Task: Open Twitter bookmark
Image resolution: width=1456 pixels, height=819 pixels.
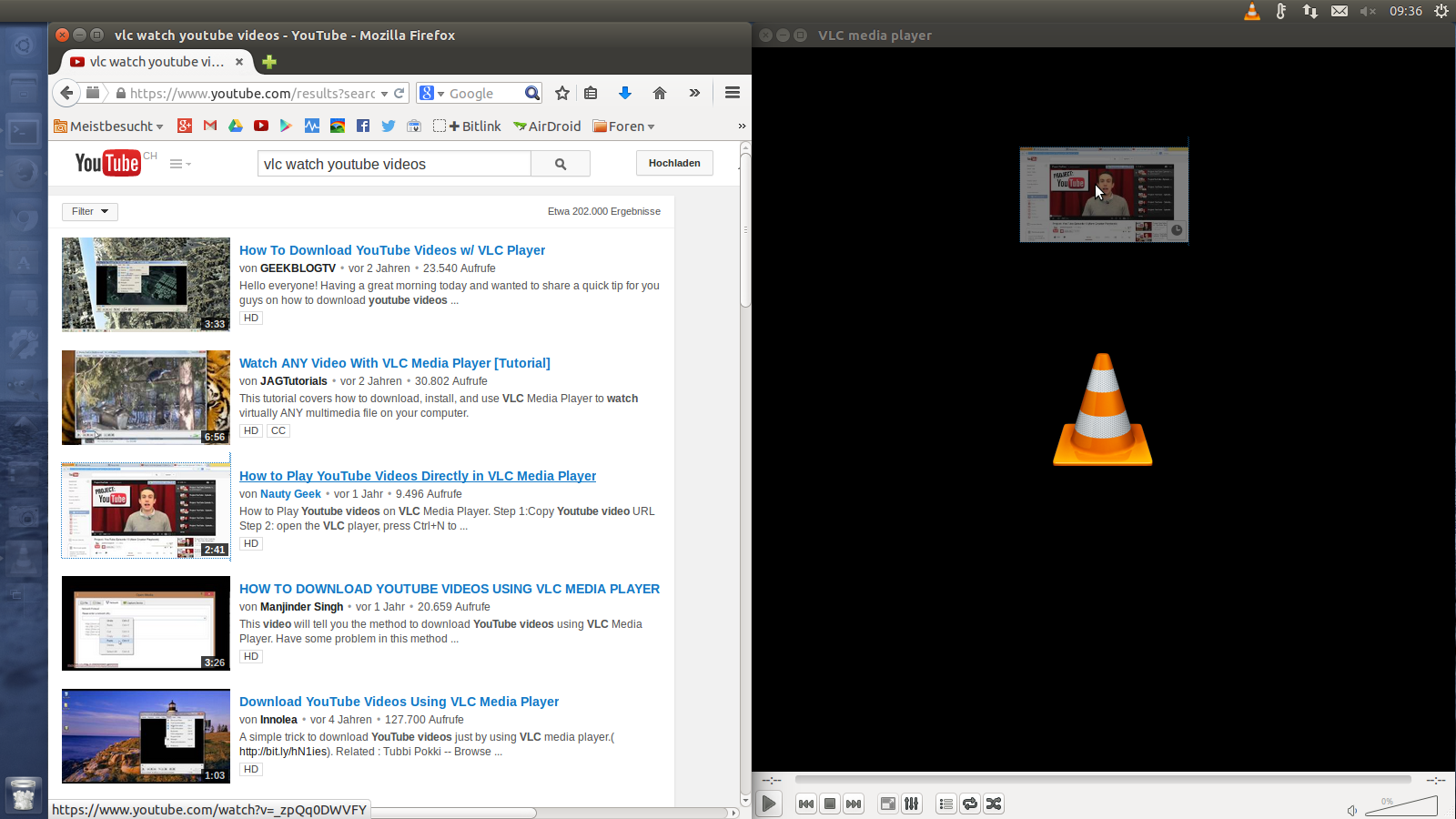Action: tap(389, 126)
